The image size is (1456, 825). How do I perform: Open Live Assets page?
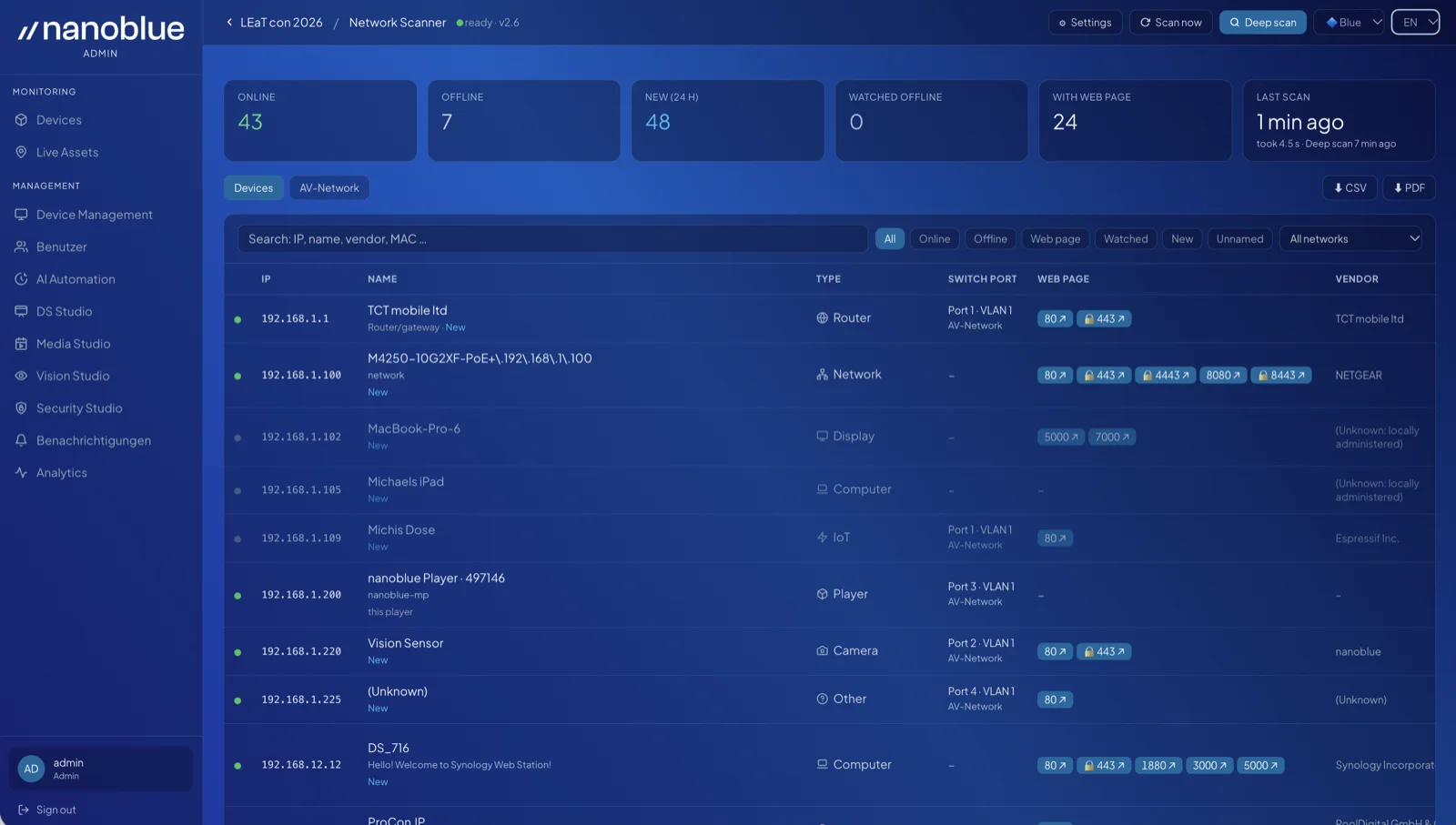point(67,152)
